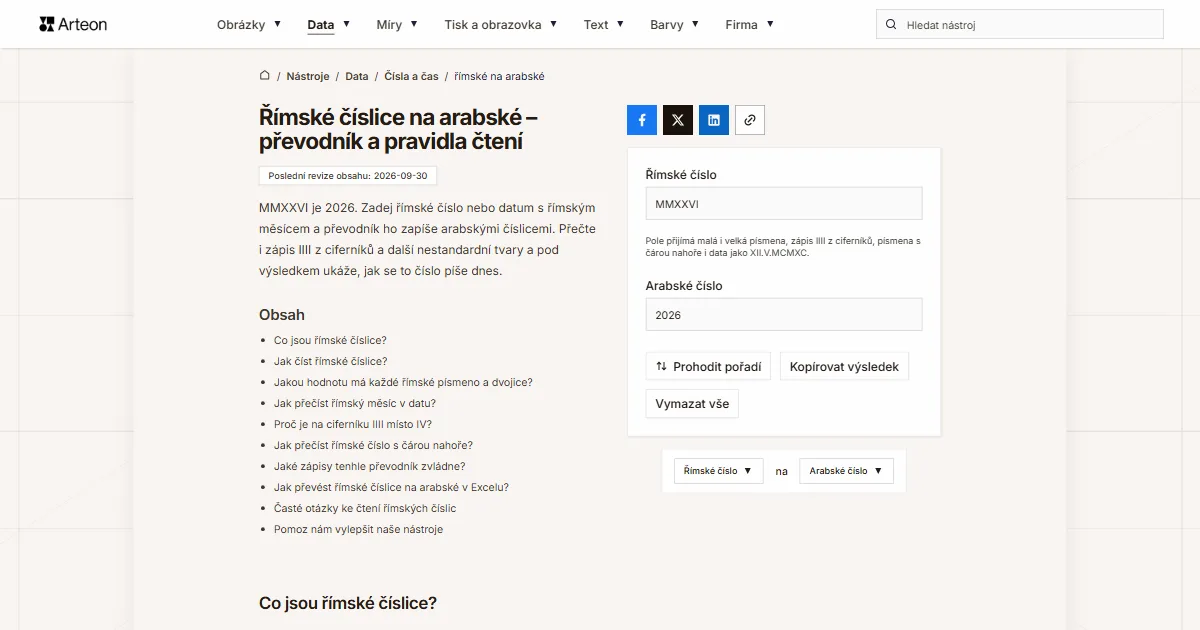Screen dimensions: 1200x630
Task: Click the 'Co jsou římské číslice?' section heading
Action: coord(348,603)
